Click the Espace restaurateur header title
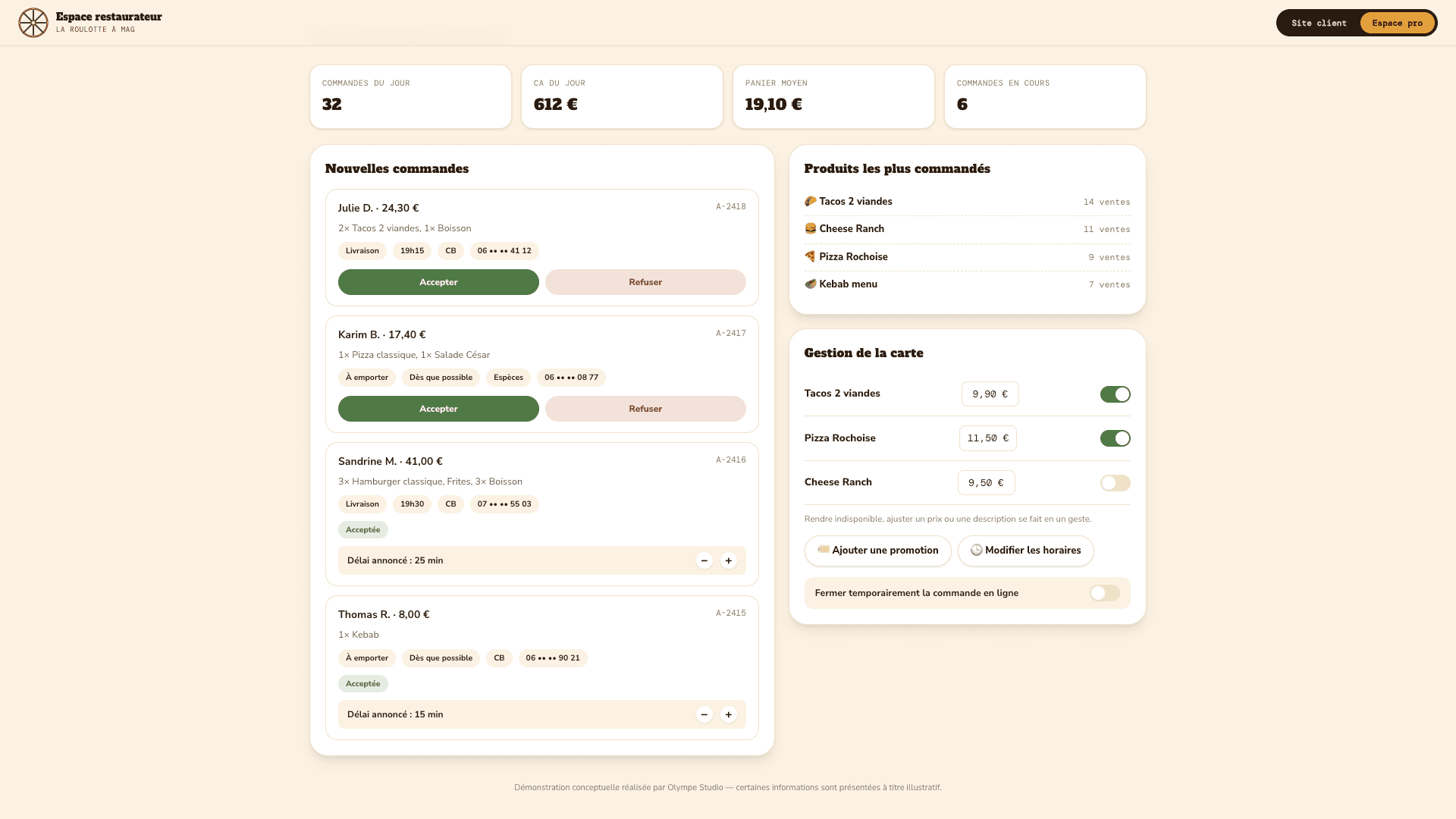Image resolution: width=1456 pixels, height=819 pixels. 108,17
